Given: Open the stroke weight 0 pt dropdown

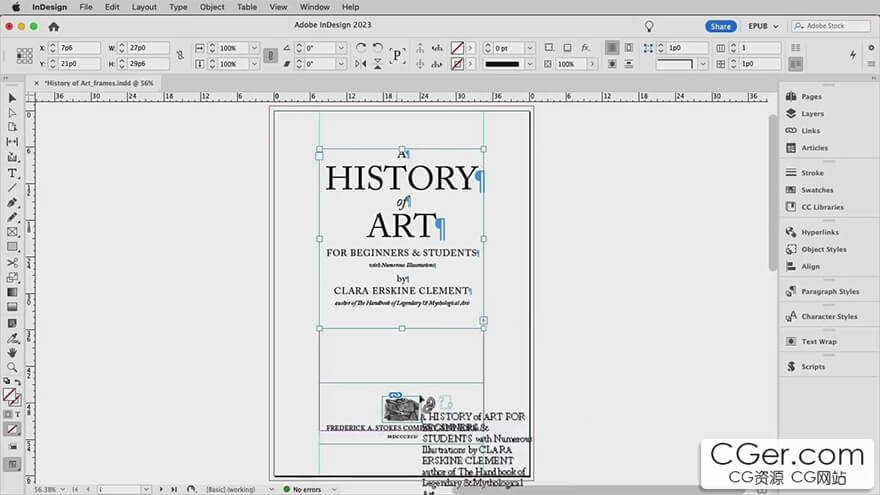Looking at the screenshot, I should [529, 48].
